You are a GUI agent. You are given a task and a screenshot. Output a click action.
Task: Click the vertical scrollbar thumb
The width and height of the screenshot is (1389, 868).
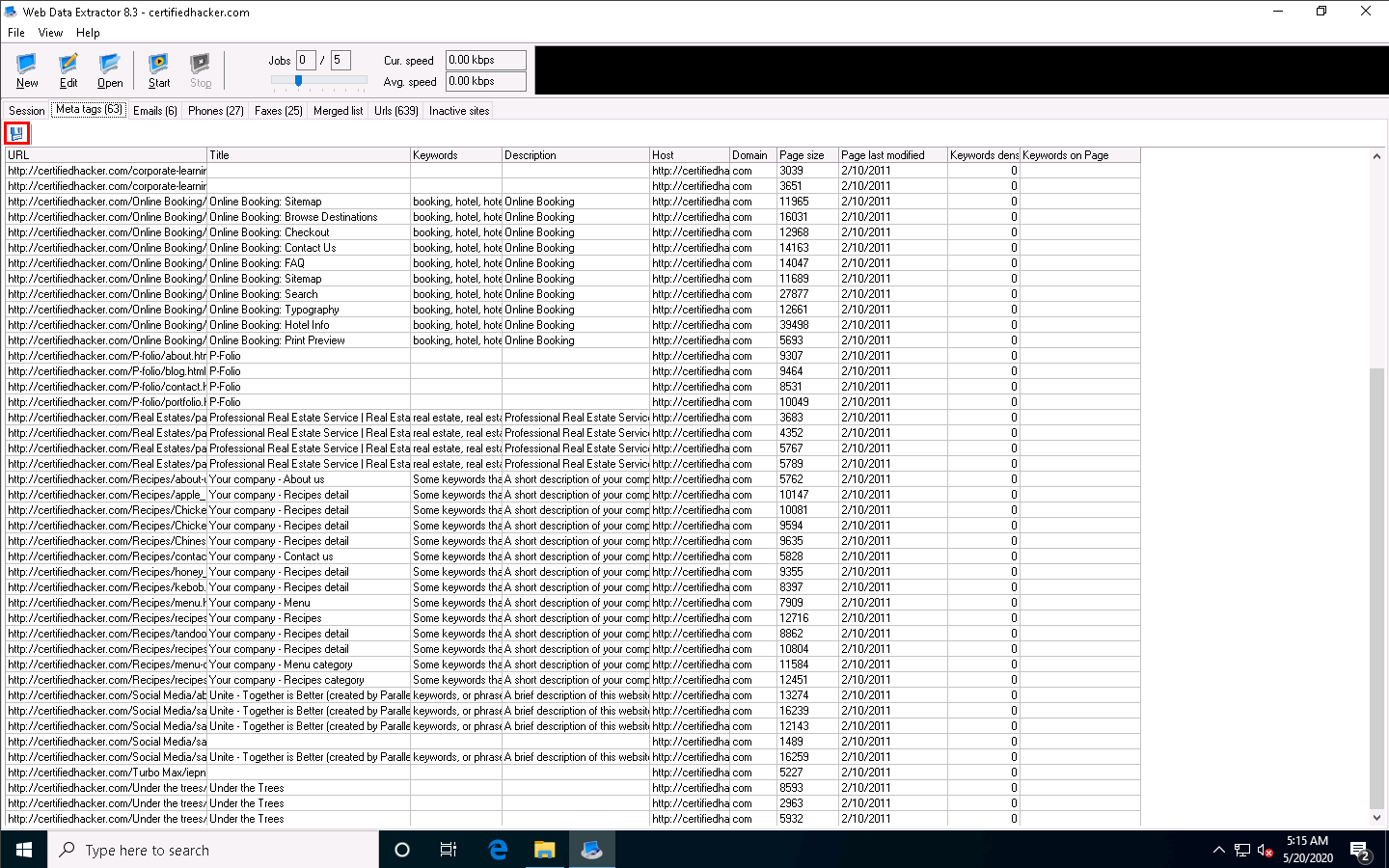tap(1376, 588)
